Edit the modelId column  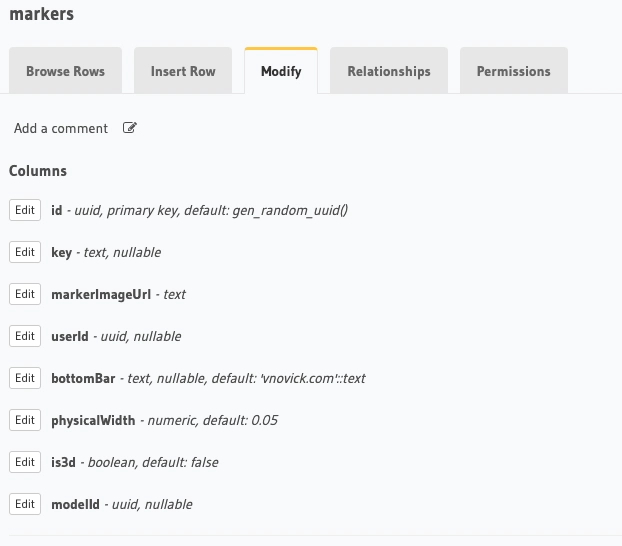point(25,504)
